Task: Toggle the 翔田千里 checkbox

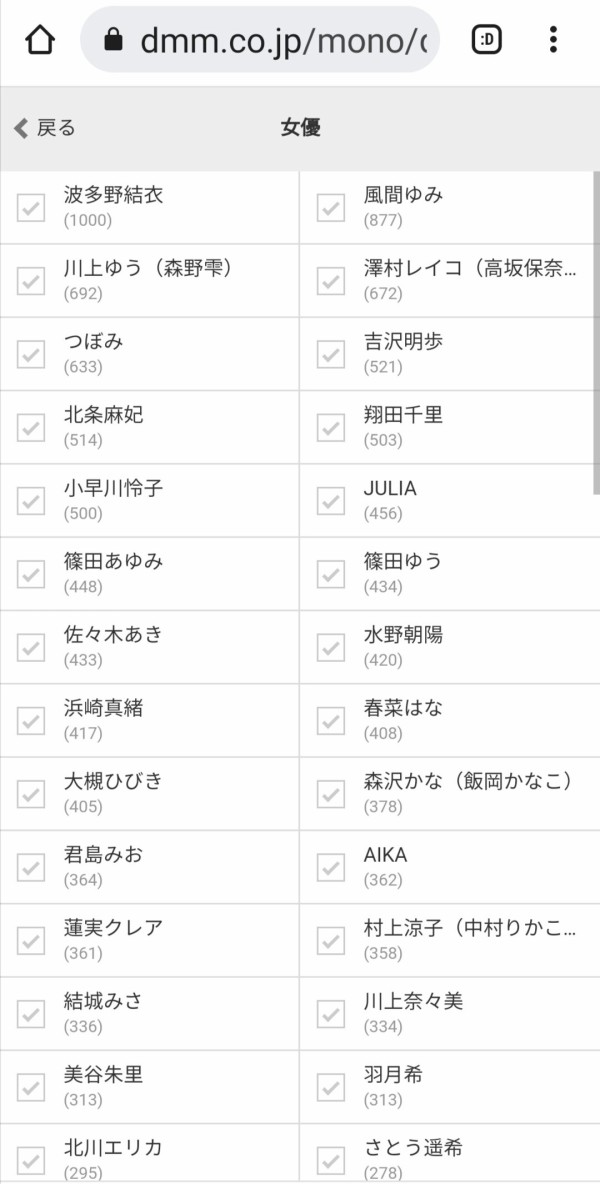Action: tap(331, 427)
